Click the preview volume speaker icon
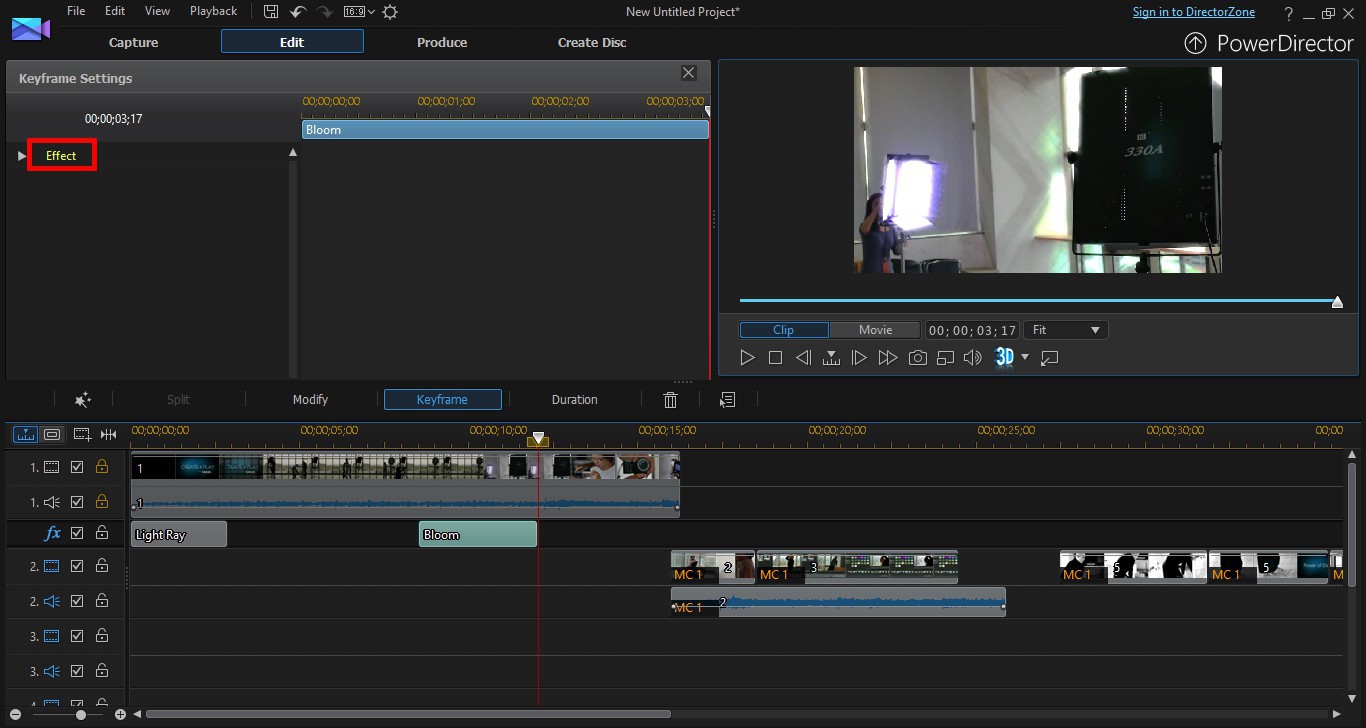 point(972,357)
